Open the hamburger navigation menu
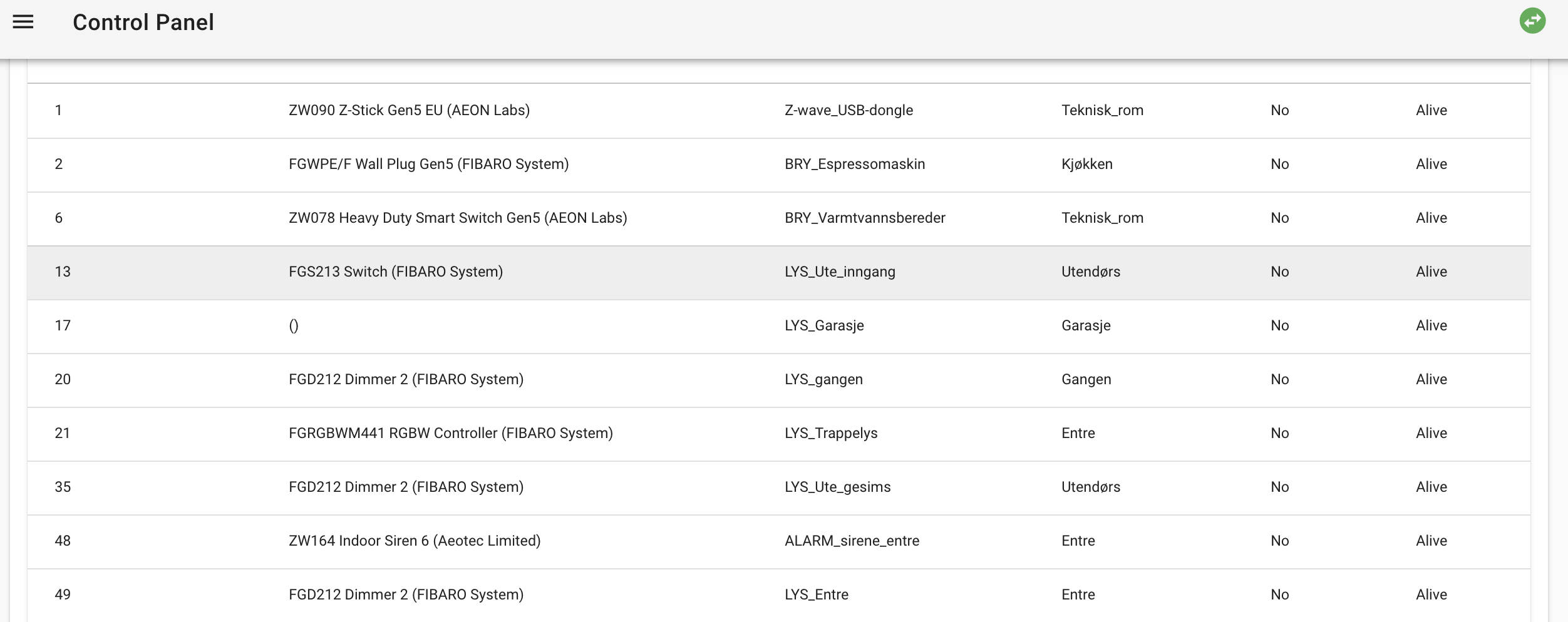The height and width of the screenshot is (622, 1568). (x=23, y=23)
